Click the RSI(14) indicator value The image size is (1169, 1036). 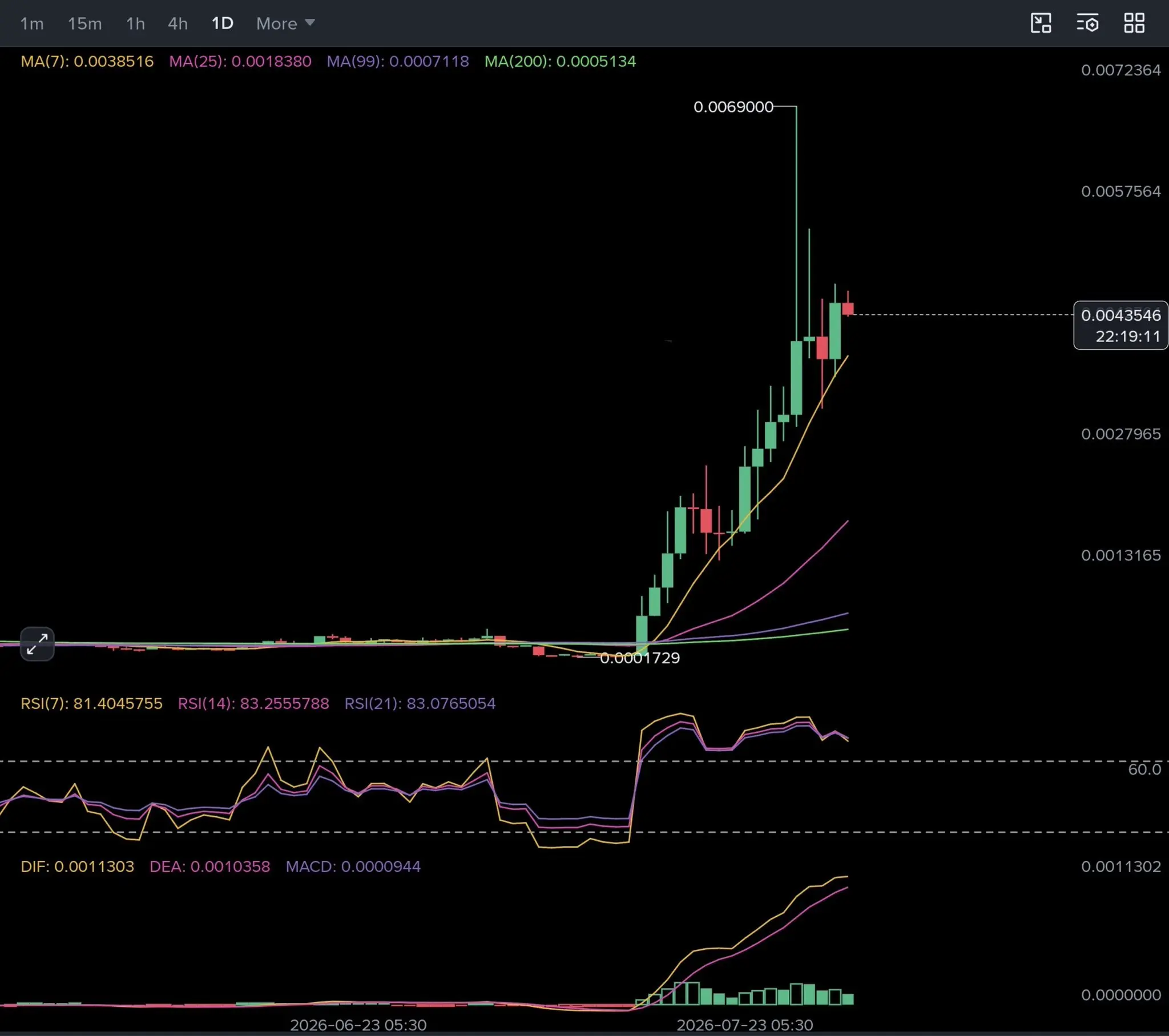pos(284,704)
